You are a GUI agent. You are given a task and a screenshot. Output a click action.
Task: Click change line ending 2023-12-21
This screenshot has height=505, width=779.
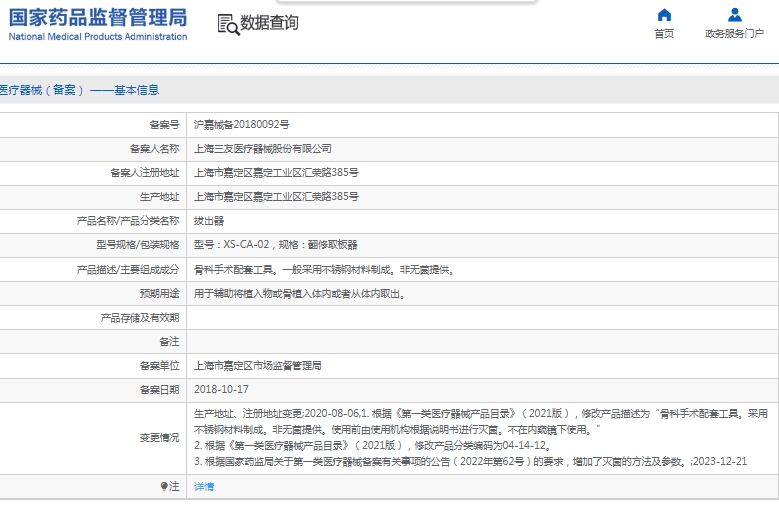pos(470,462)
